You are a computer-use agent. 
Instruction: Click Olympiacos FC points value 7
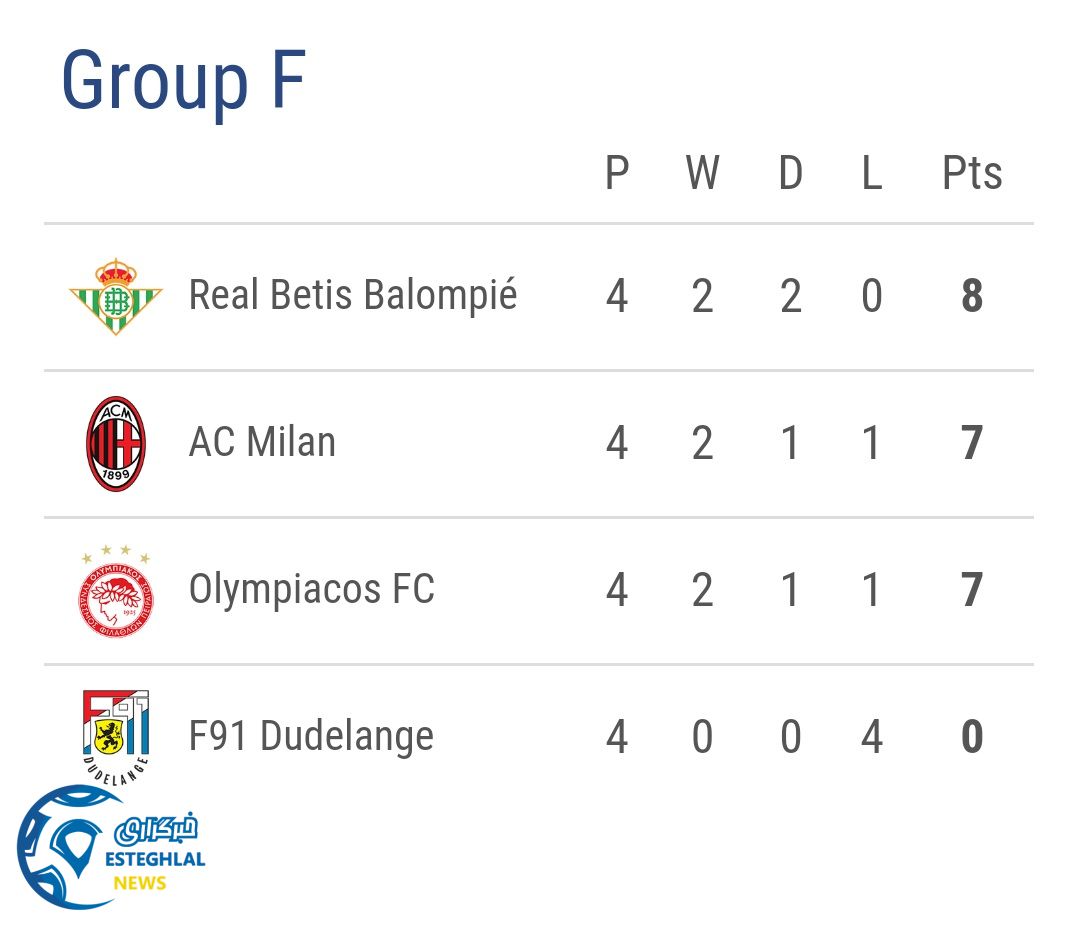[972, 590]
